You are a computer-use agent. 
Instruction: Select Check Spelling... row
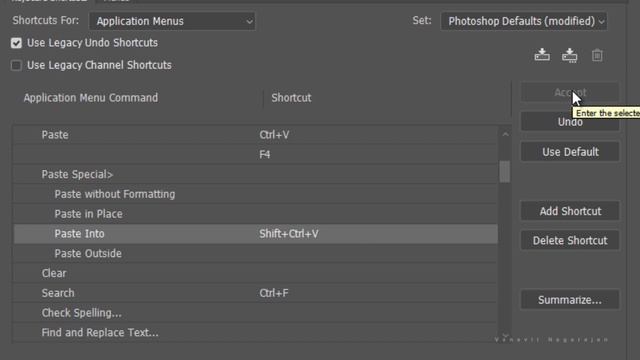(256, 313)
